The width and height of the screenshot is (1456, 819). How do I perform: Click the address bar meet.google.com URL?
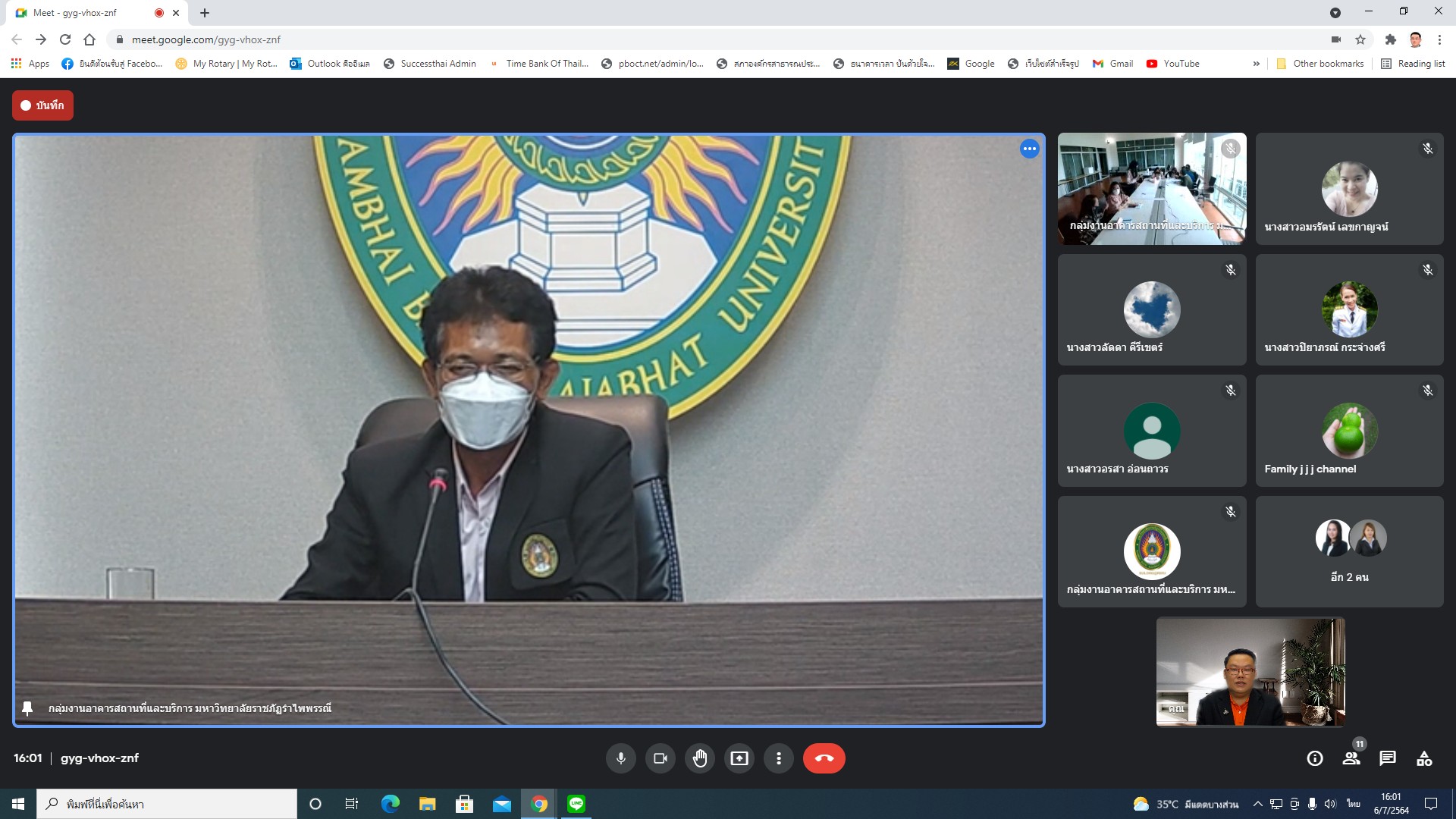tap(206, 39)
